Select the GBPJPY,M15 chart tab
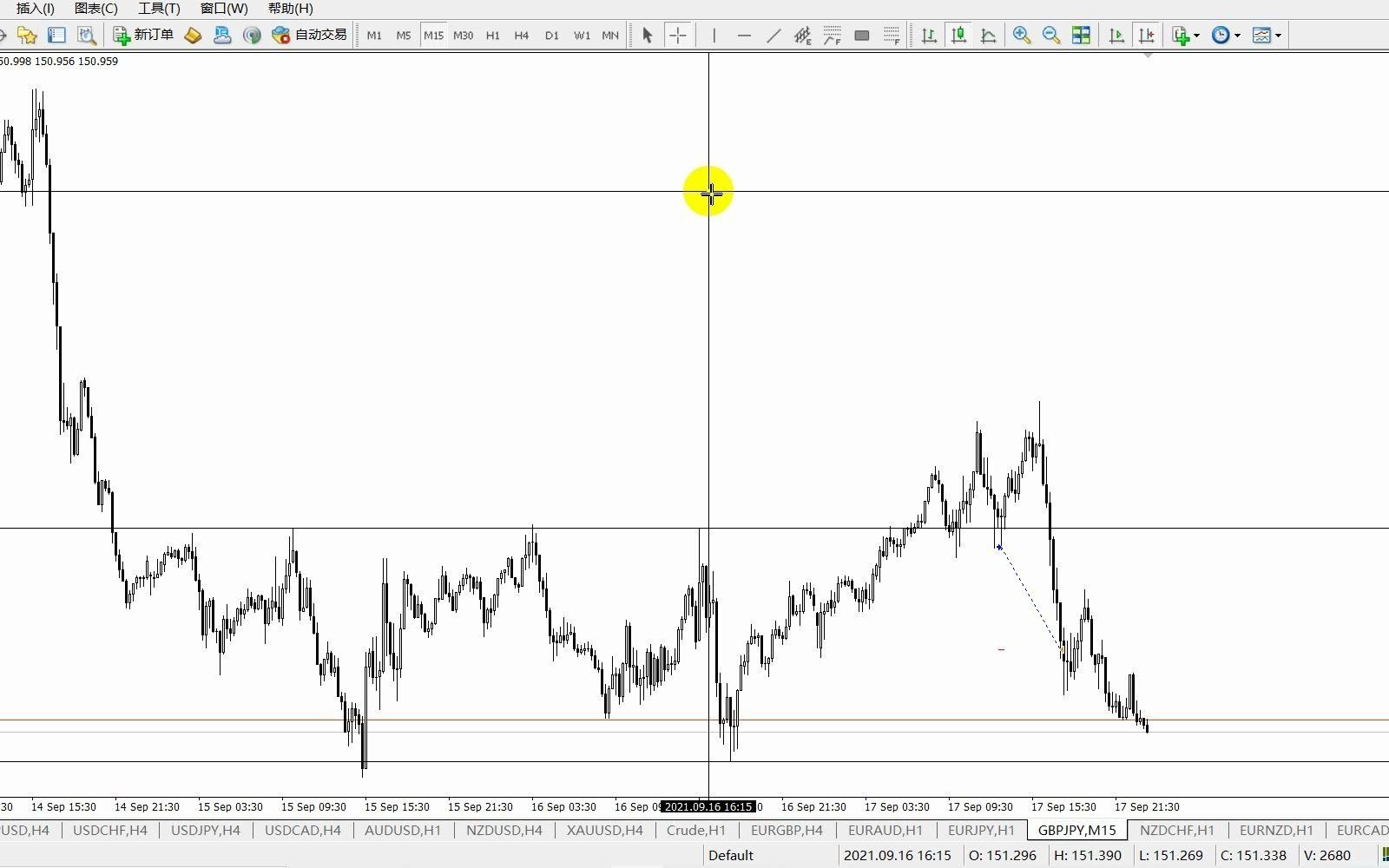This screenshot has width=1389, height=868. (x=1077, y=831)
